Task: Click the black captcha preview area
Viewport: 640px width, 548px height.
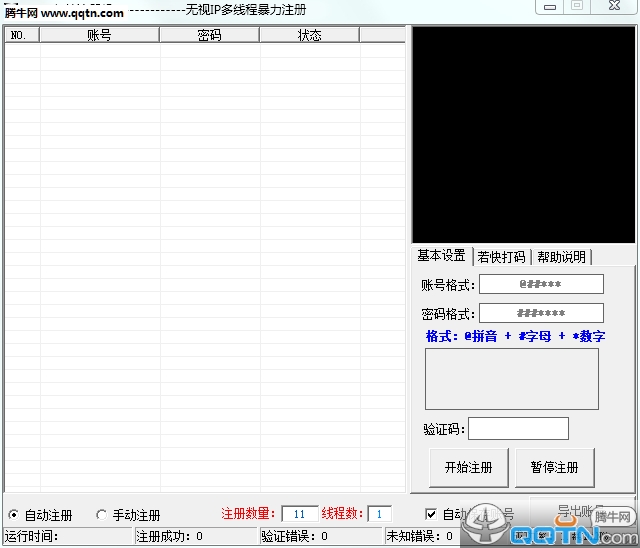Action: (524, 135)
